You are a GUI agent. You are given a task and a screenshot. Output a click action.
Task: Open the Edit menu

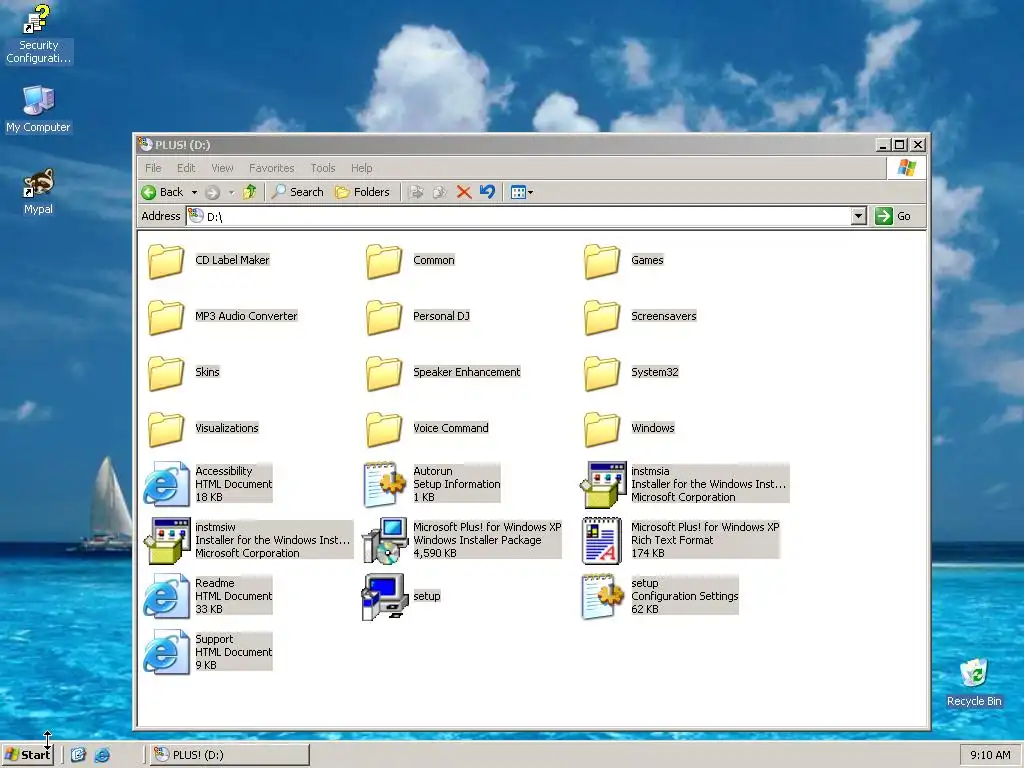click(x=186, y=168)
